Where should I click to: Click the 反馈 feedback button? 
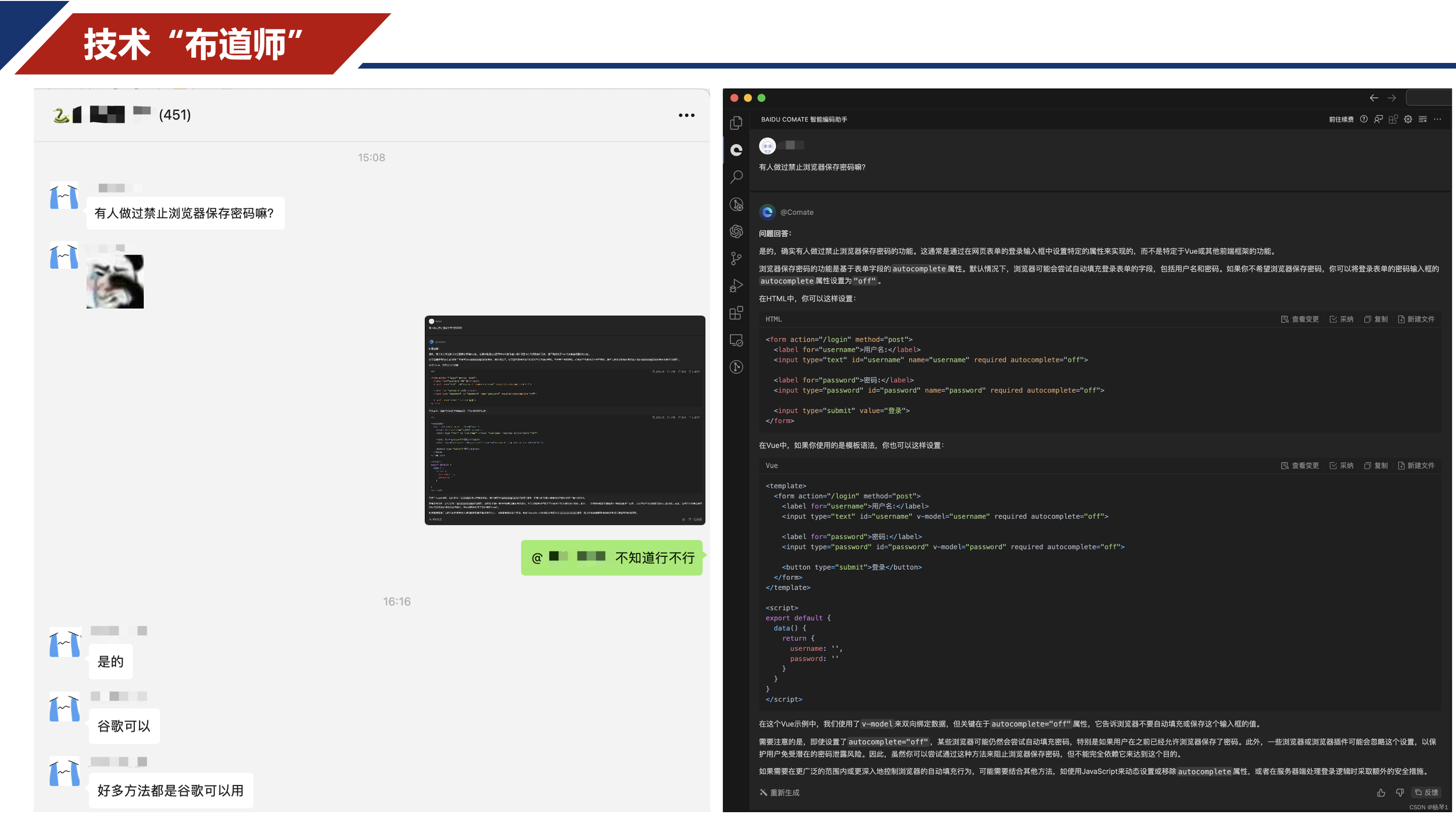(1425, 792)
